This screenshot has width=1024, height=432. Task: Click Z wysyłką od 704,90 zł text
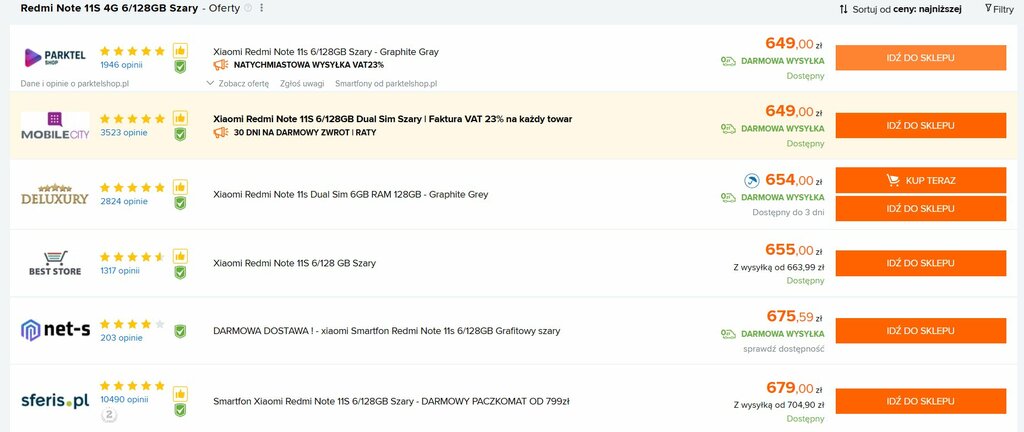click(778, 405)
